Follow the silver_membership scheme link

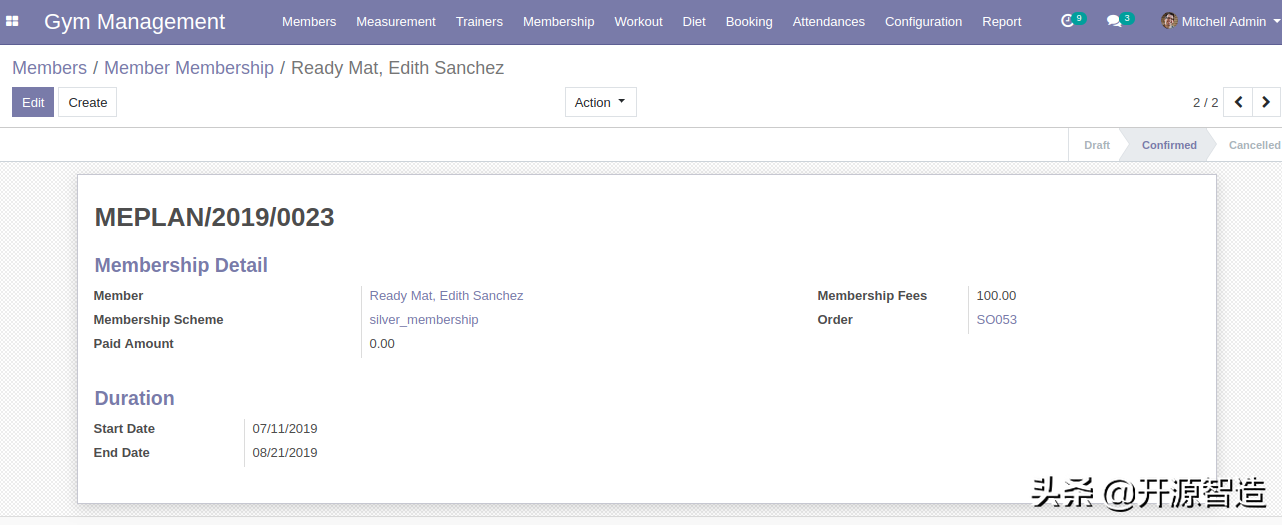pyautogui.click(x=424, y=320)
